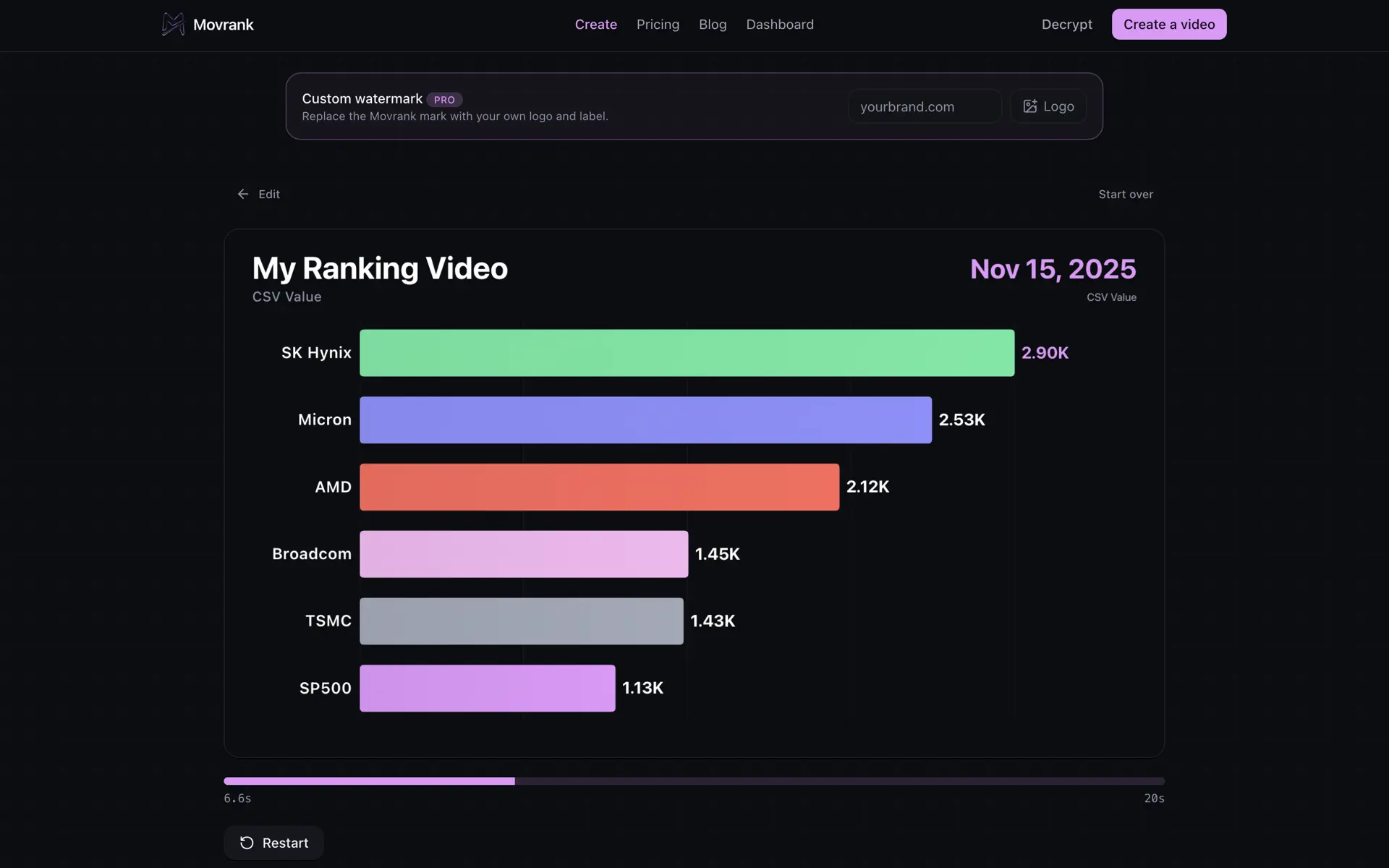Click the gray TSMC bar
This screenshot has width=1389, height=868.
(x=521, y=621)
